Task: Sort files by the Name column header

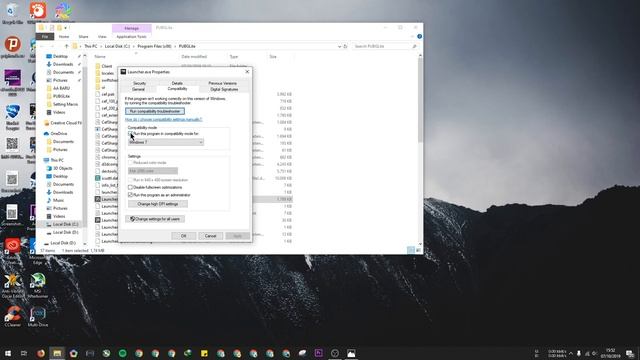Action: click(x=100, y=57)
